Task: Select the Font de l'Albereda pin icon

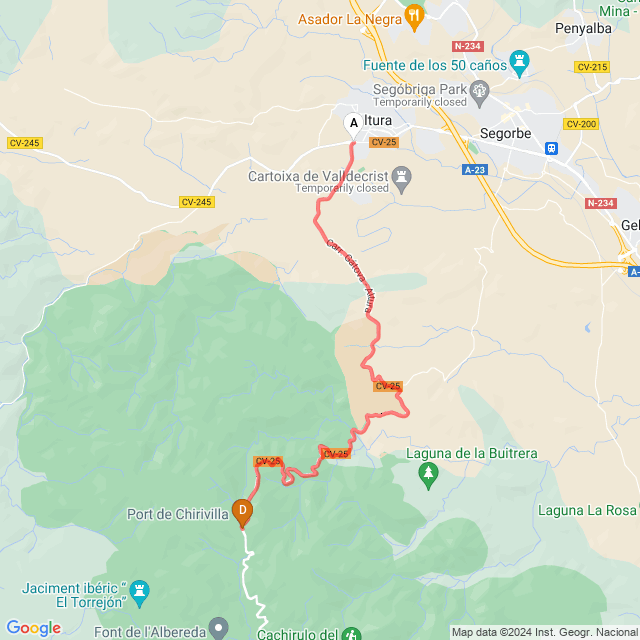Action: pyautogui.click(x=219, y=629)
